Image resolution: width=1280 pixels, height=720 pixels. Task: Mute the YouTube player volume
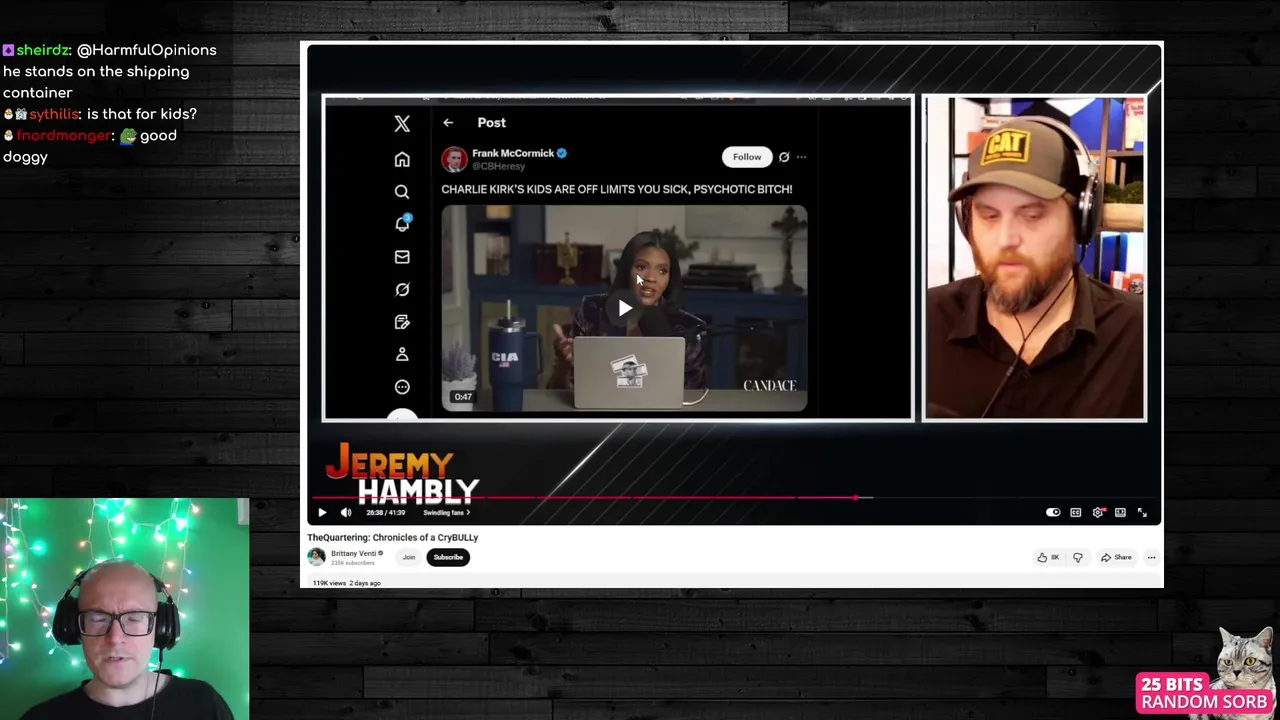pyautogui.click(x=346, y=512)
